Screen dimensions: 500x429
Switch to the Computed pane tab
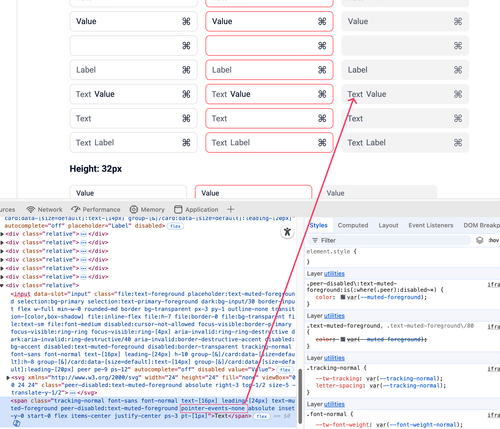[353, 225]
